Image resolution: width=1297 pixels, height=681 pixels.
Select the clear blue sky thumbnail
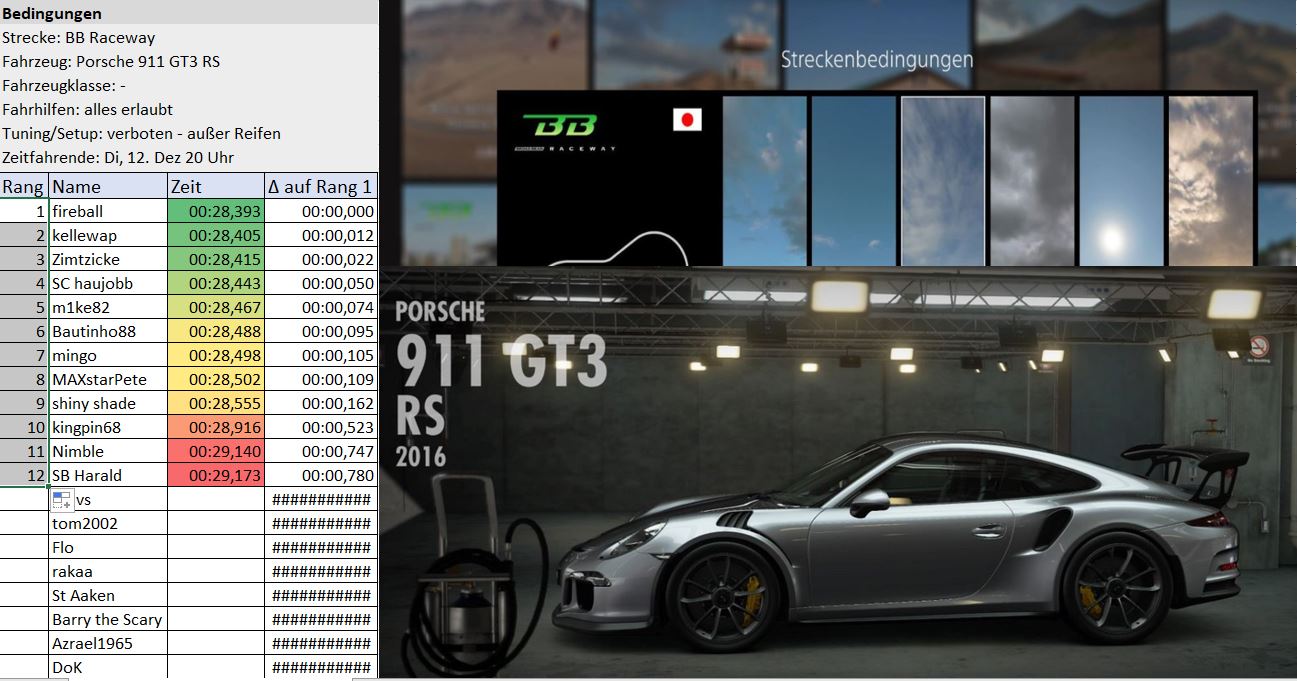pyautogui.click(x=853, y=180)
